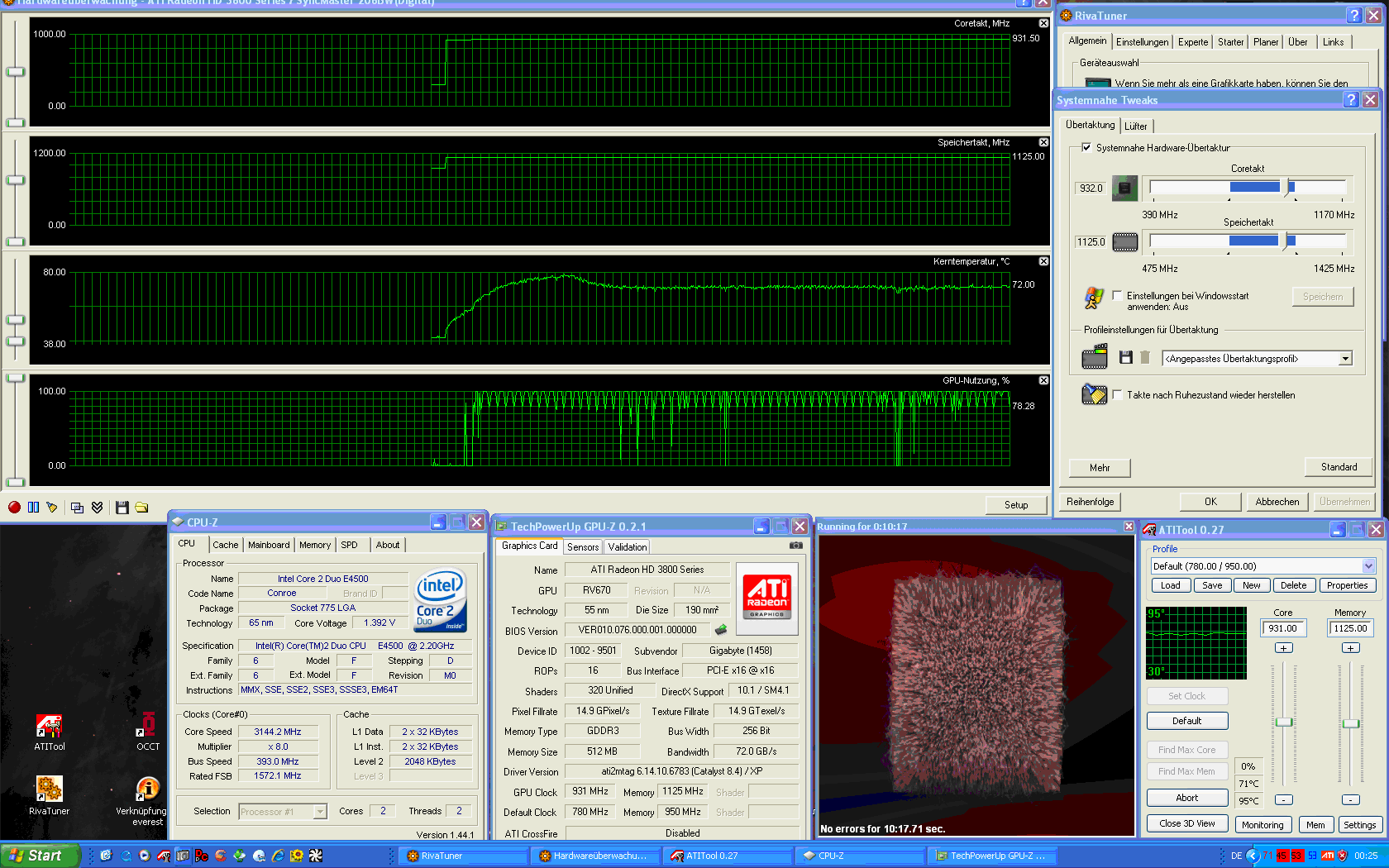The image size is (1389, 868).
Task: Click the open-folder icon in monitoring toolbar
Action: tap(141, 508)
